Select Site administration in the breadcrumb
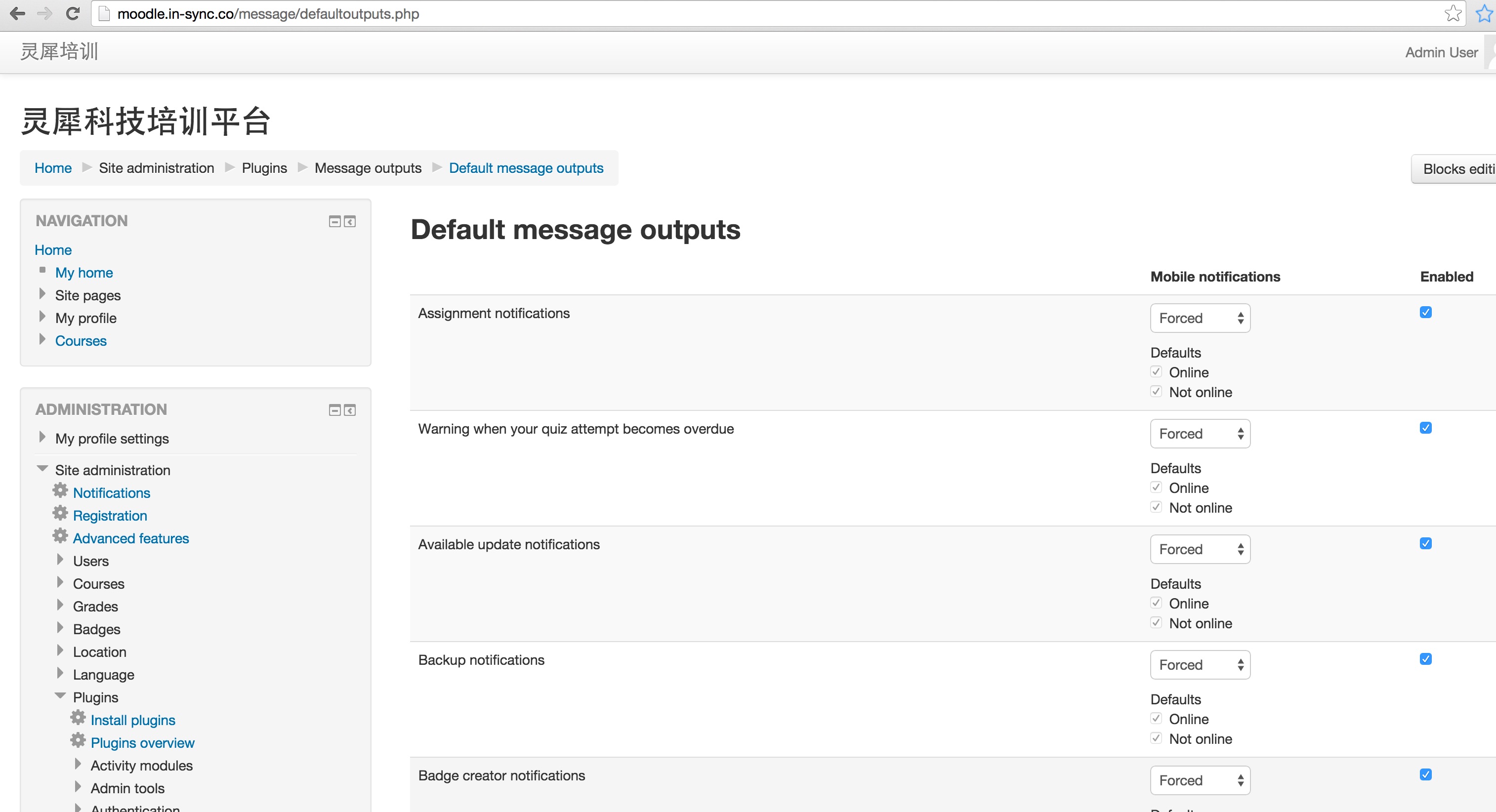Image resolution: width=1496 pixels, height=812 pixels. pyautogui.click(x=156, y=168)
